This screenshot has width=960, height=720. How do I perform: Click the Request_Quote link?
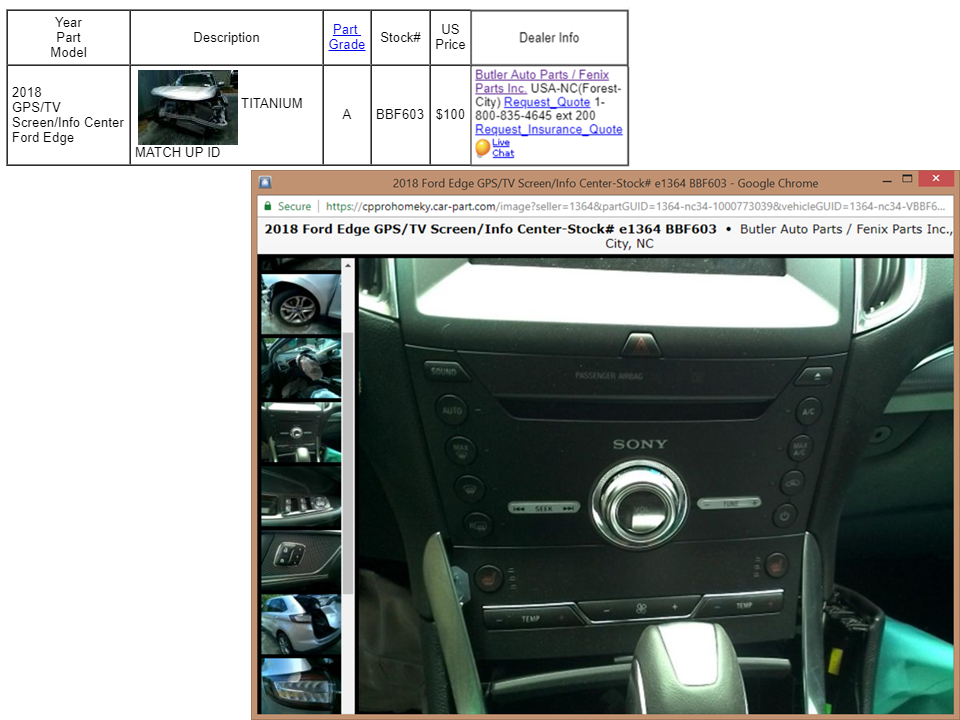pos(547,102)
